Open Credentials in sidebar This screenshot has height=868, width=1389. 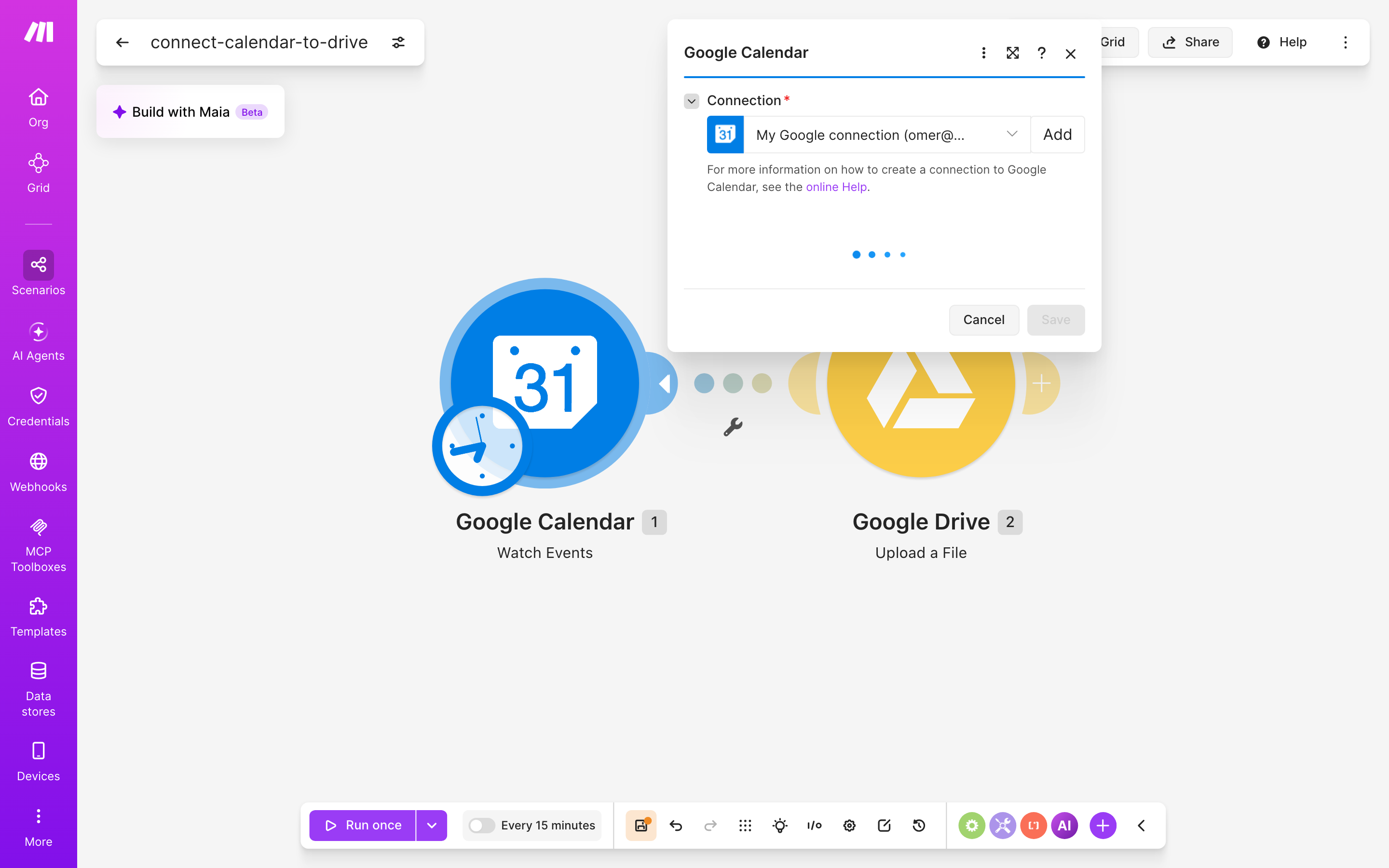point(39,407)
